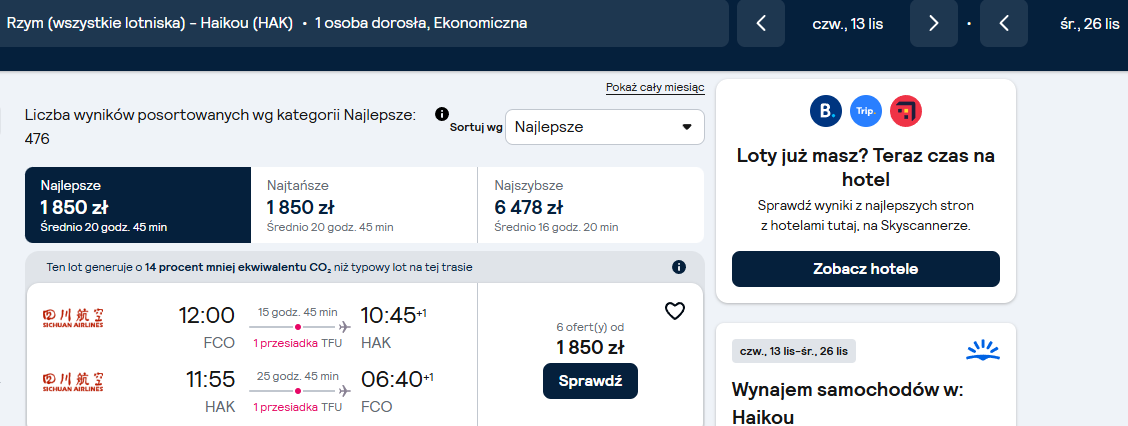This screenshot has width=1128, height=426.
Task: Click the Trip.com logo icon
Action: point(865,111)
